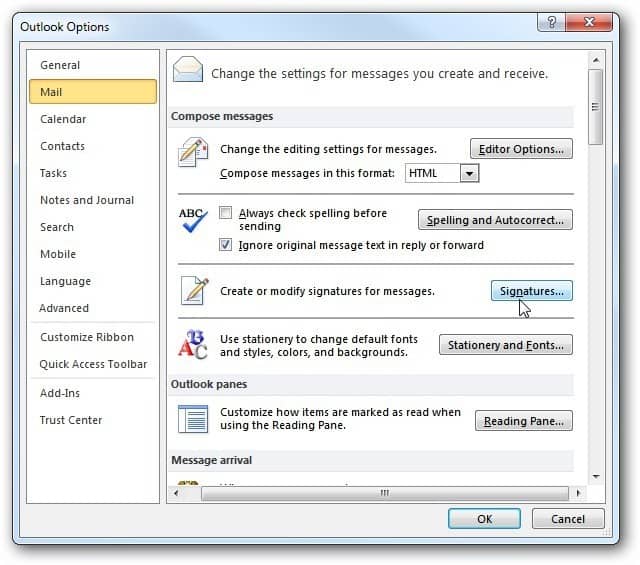Click the Cancel button
The width and height of the screenshot is (640, 565).
[x=568, y=519]
